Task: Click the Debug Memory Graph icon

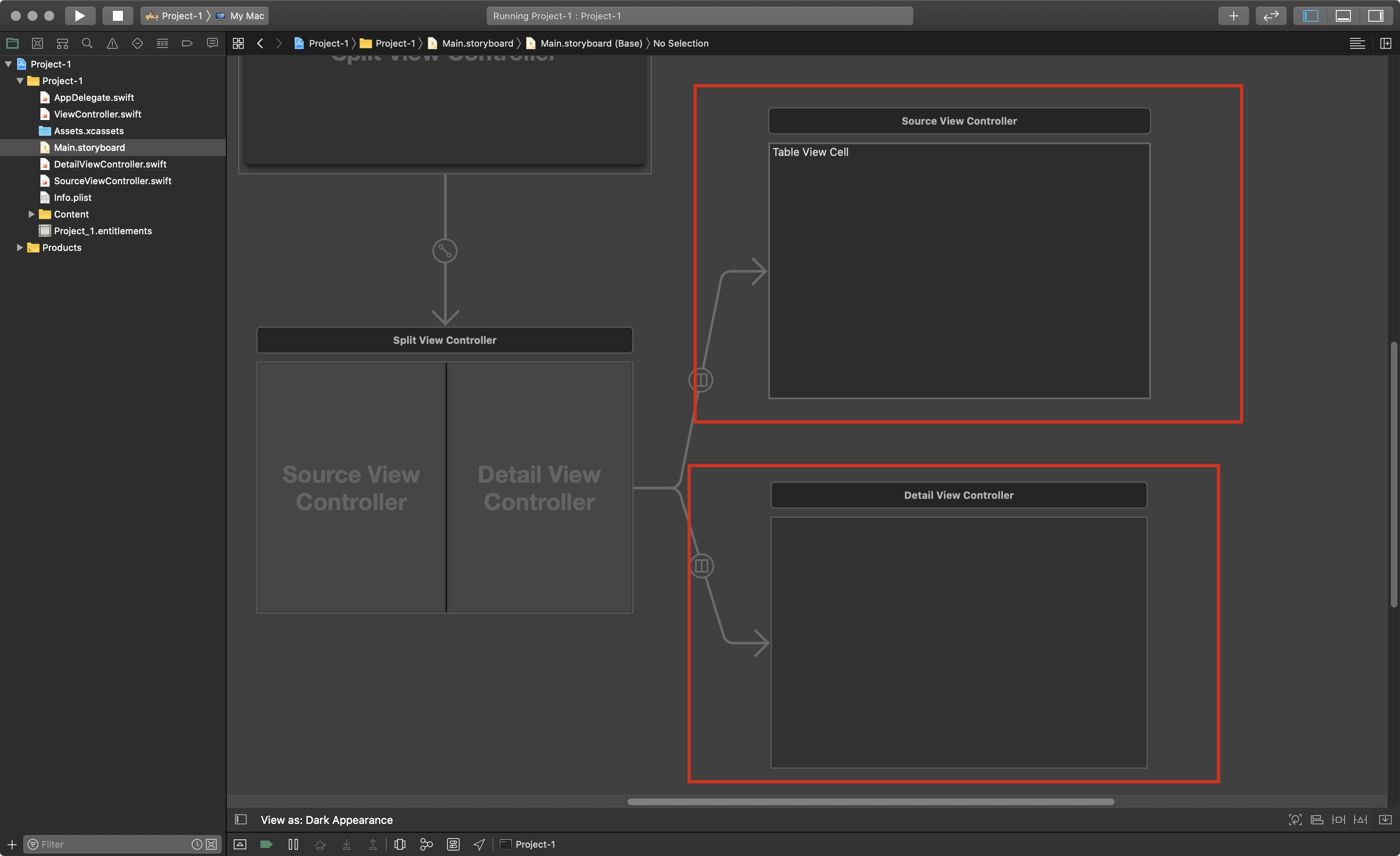Action: click(426, 844)
